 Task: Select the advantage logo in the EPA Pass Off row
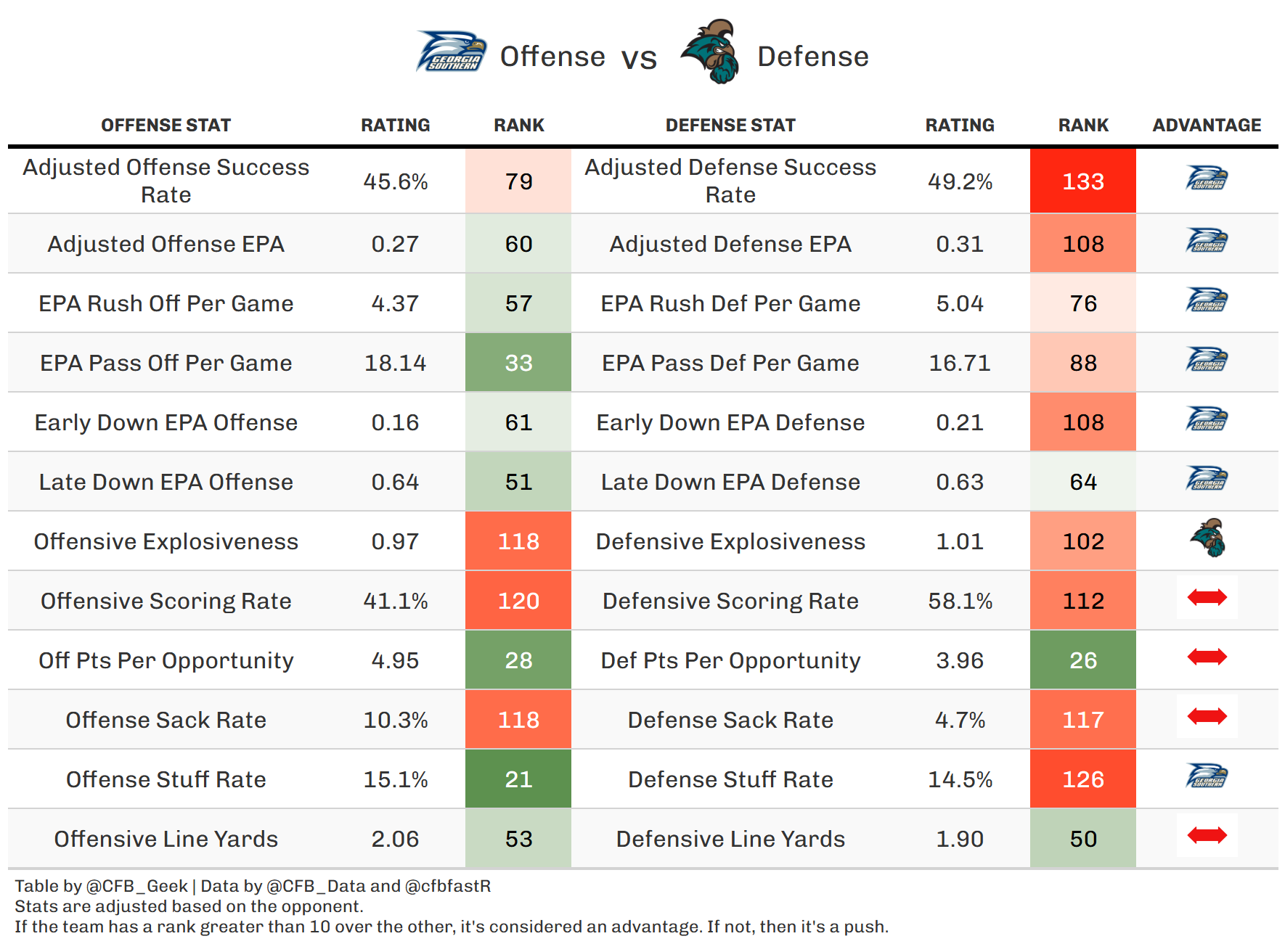click(1207, 360)
